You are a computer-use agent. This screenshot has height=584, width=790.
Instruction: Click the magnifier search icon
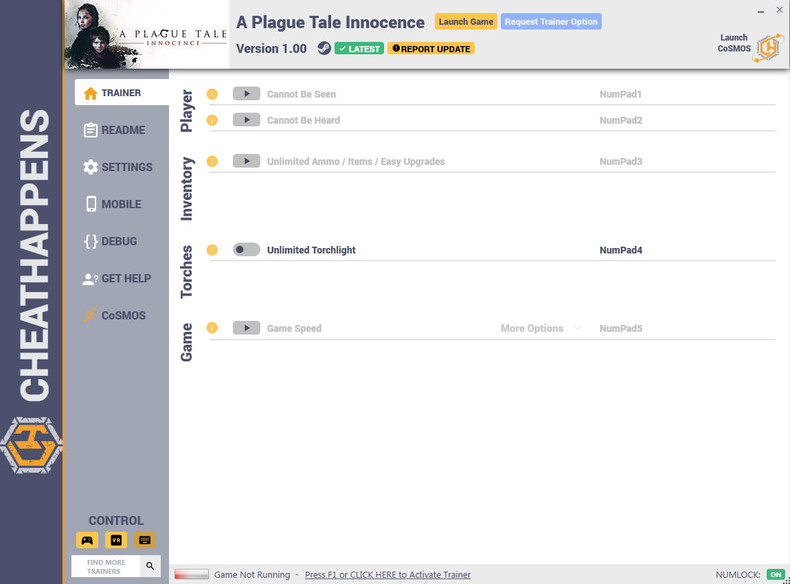click(150, 566)
